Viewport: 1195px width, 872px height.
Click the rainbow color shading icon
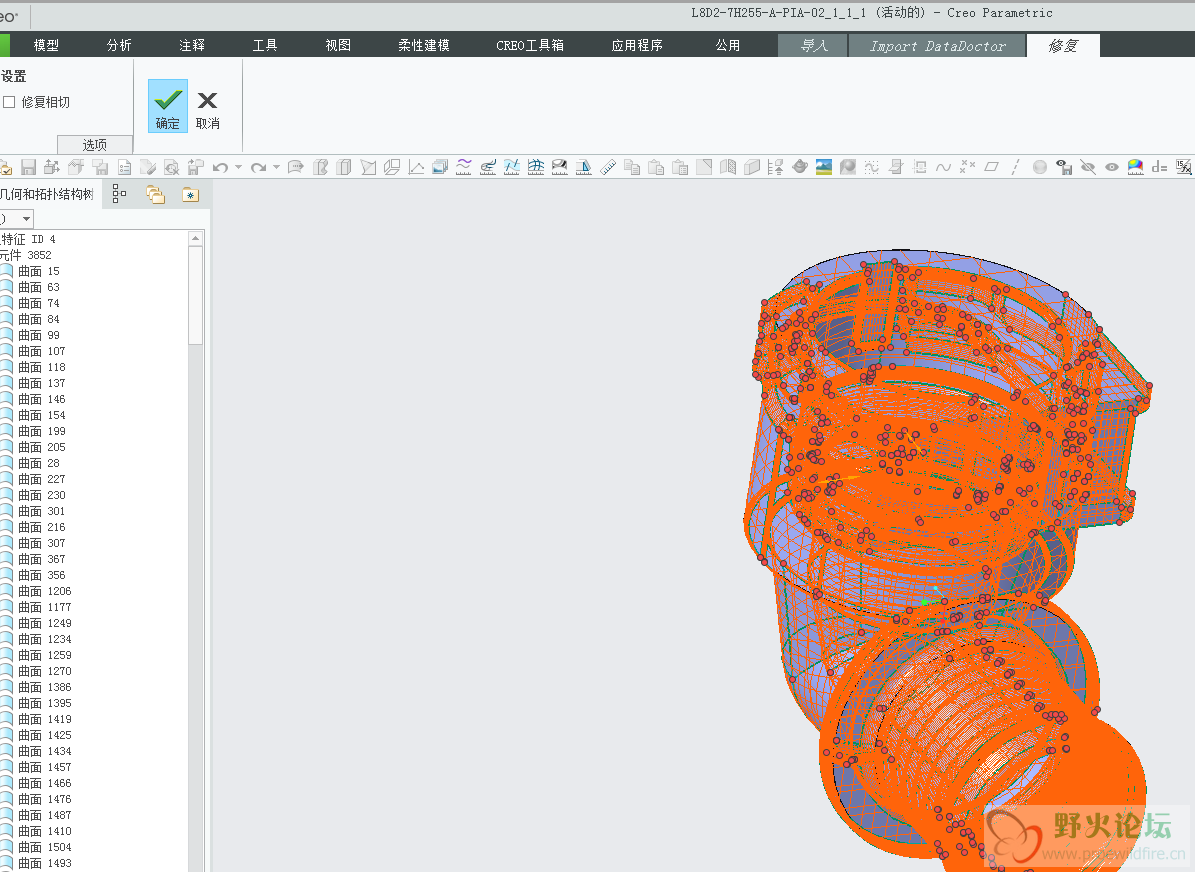click(x=1136, y=167)
